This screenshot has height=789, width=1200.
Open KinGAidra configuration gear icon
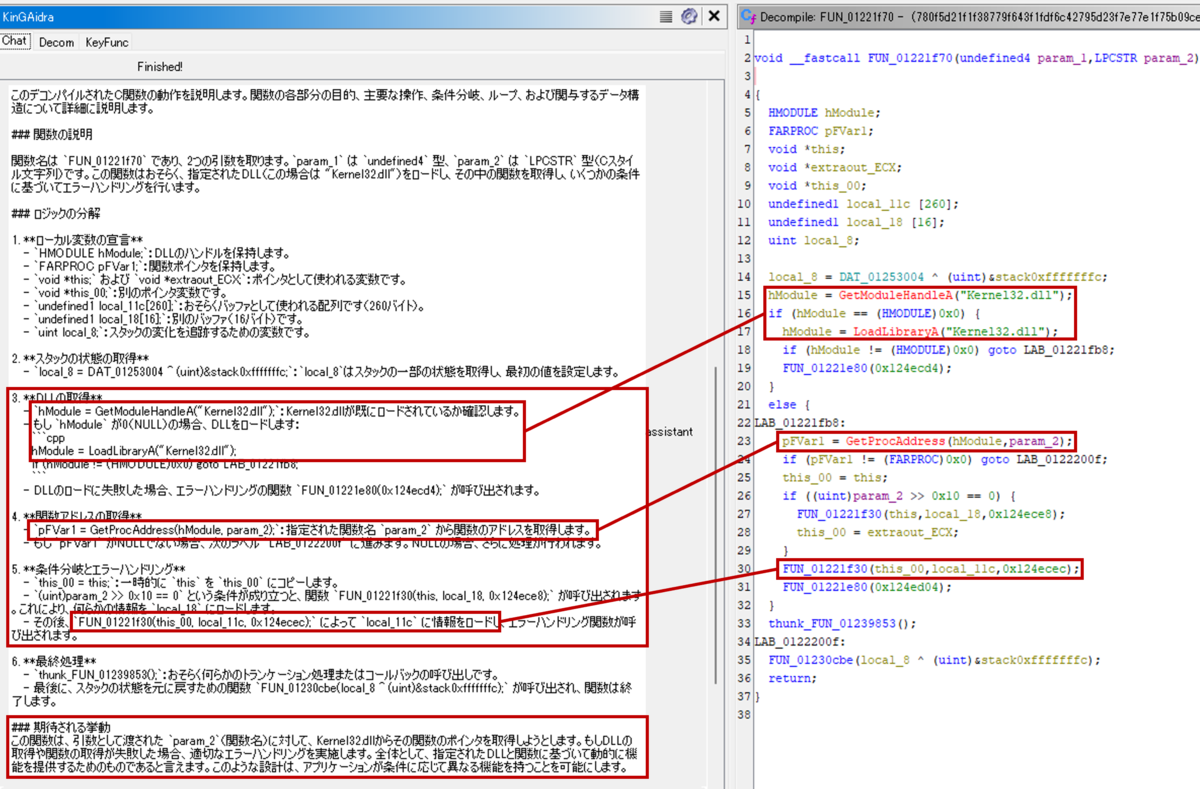(689, 16)
